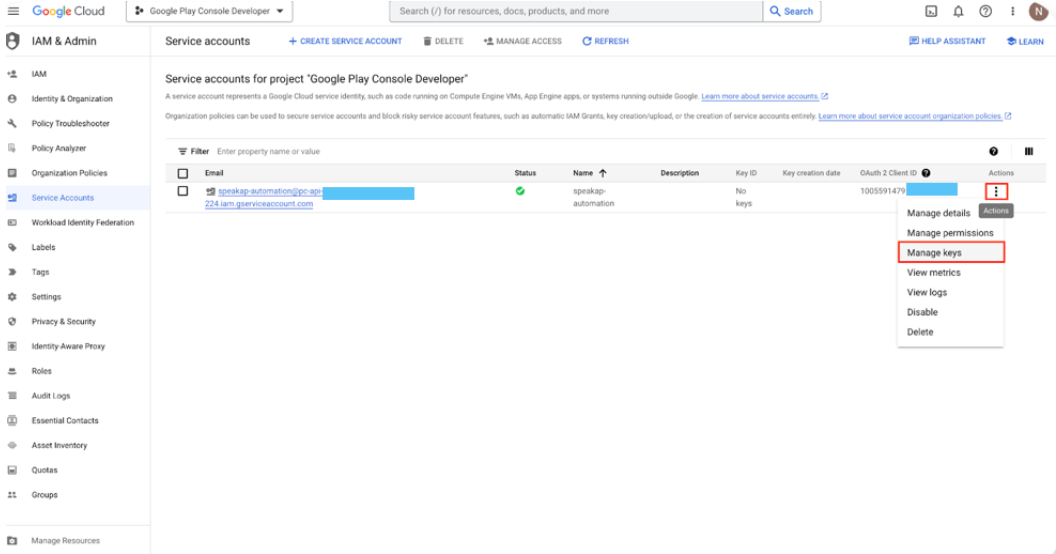Open the Google Play Console Developer project picker
Image resolution: width=1056 pixels, height=554 pixels.
(209, 11)
